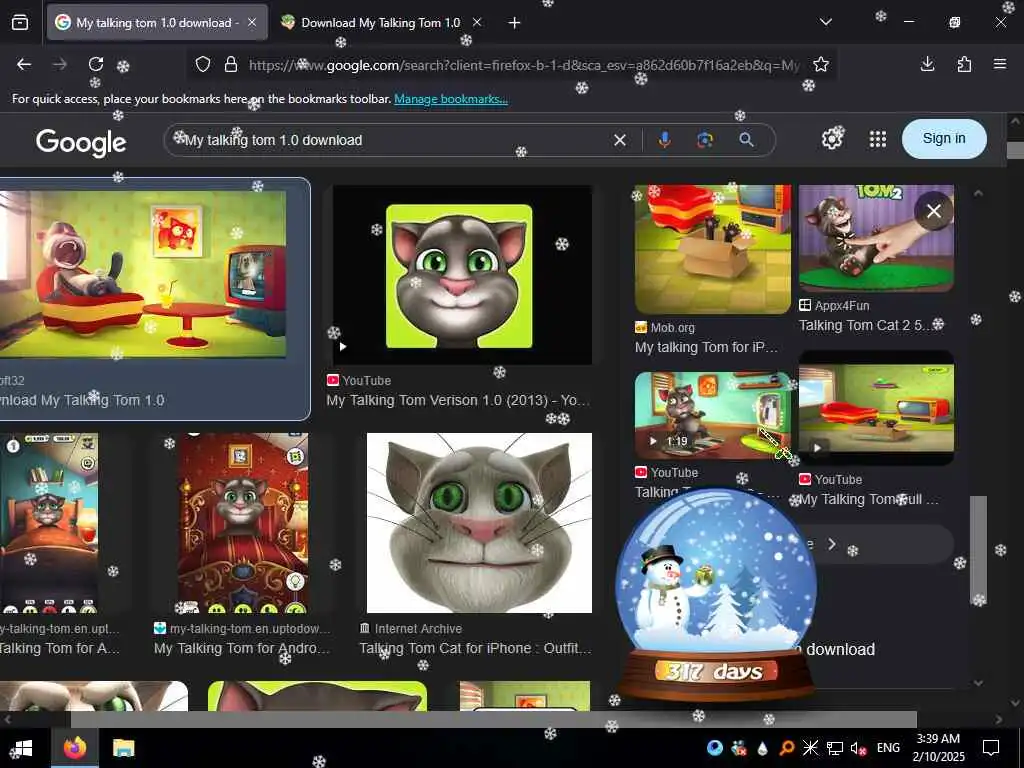Click the snow globe 317 days widget
The image size is (1024, 768).
coord(716,593)
